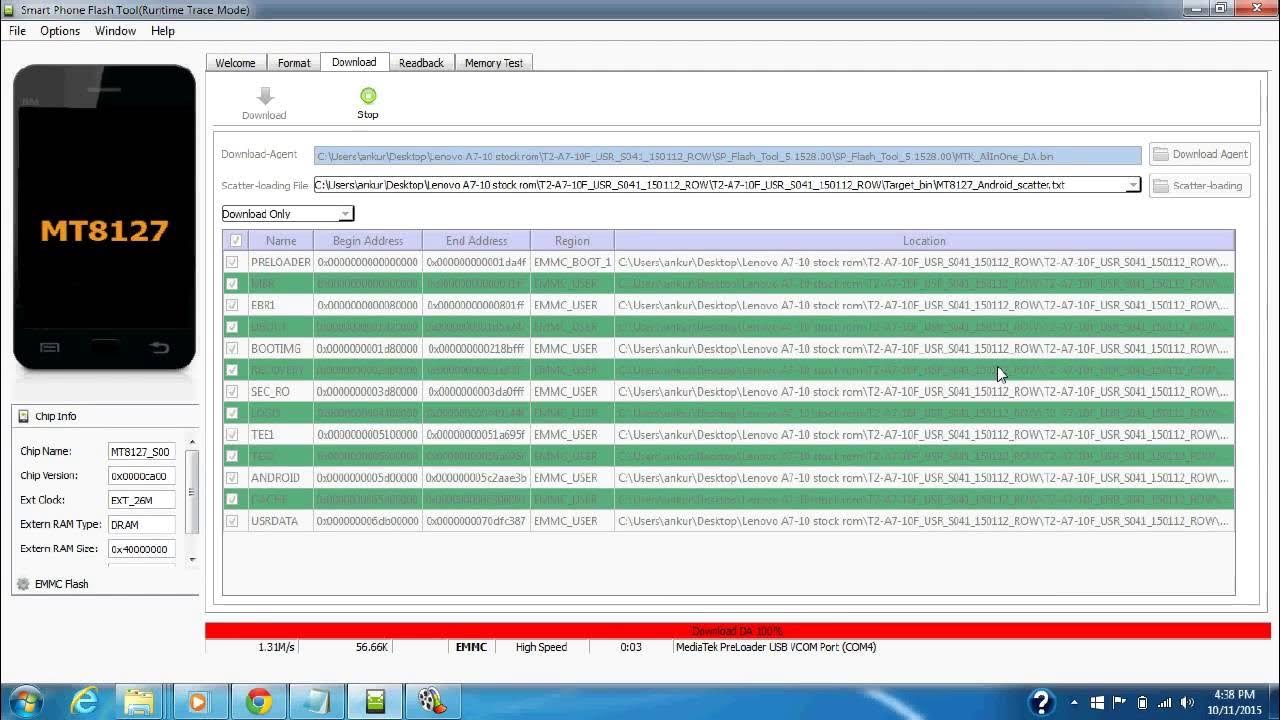Toggle the TEE1 row checkbox

tap(233, 435)
